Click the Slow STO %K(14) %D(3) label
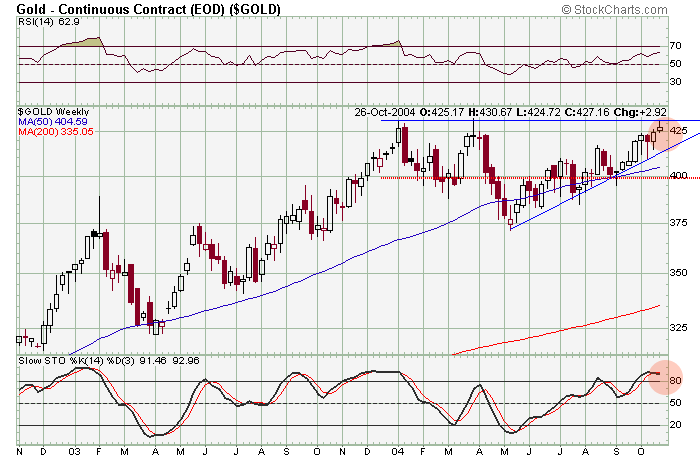 pyautogui.click(x=76, y=360)
